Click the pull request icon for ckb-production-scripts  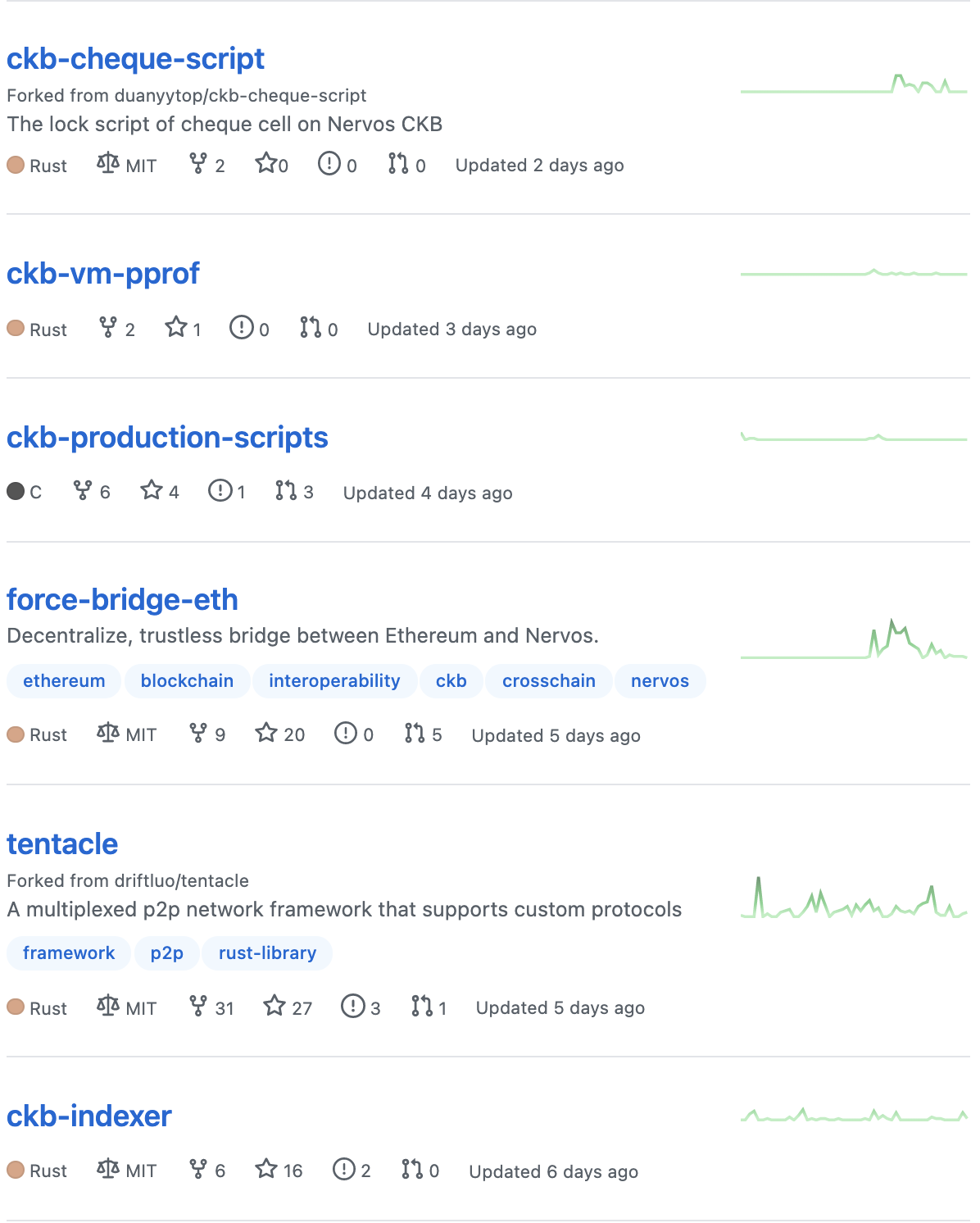286,490
